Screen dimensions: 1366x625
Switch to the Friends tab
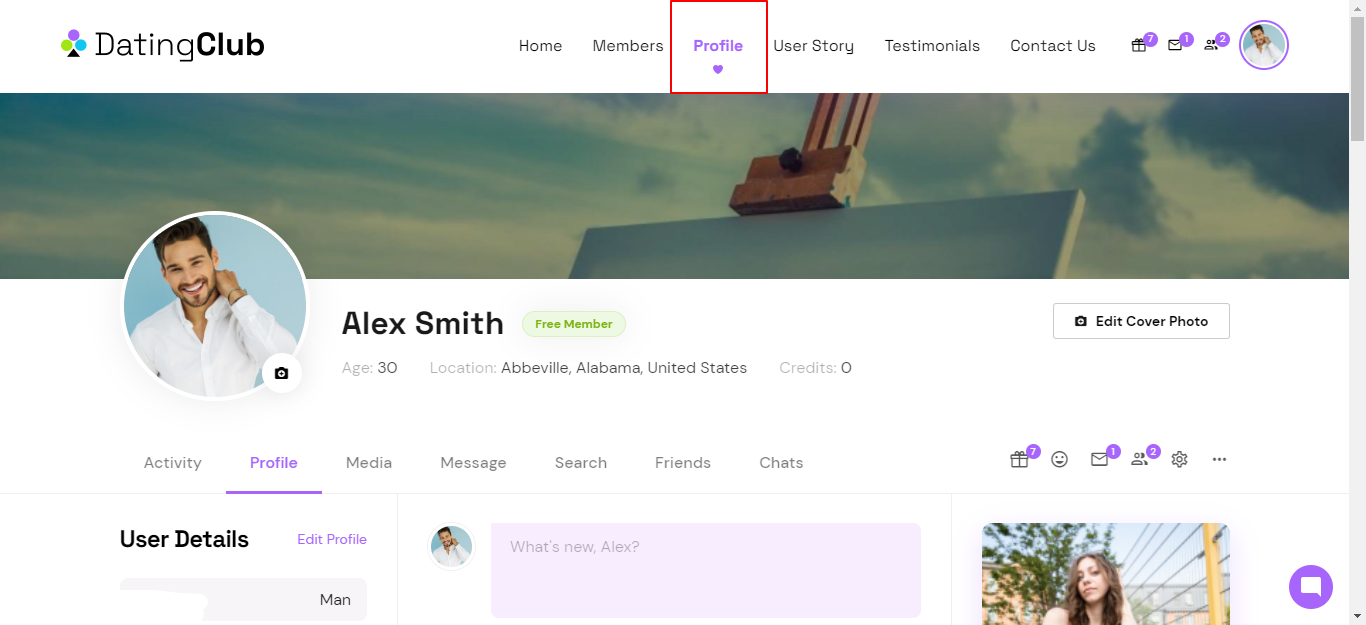(x=683, y=463)
